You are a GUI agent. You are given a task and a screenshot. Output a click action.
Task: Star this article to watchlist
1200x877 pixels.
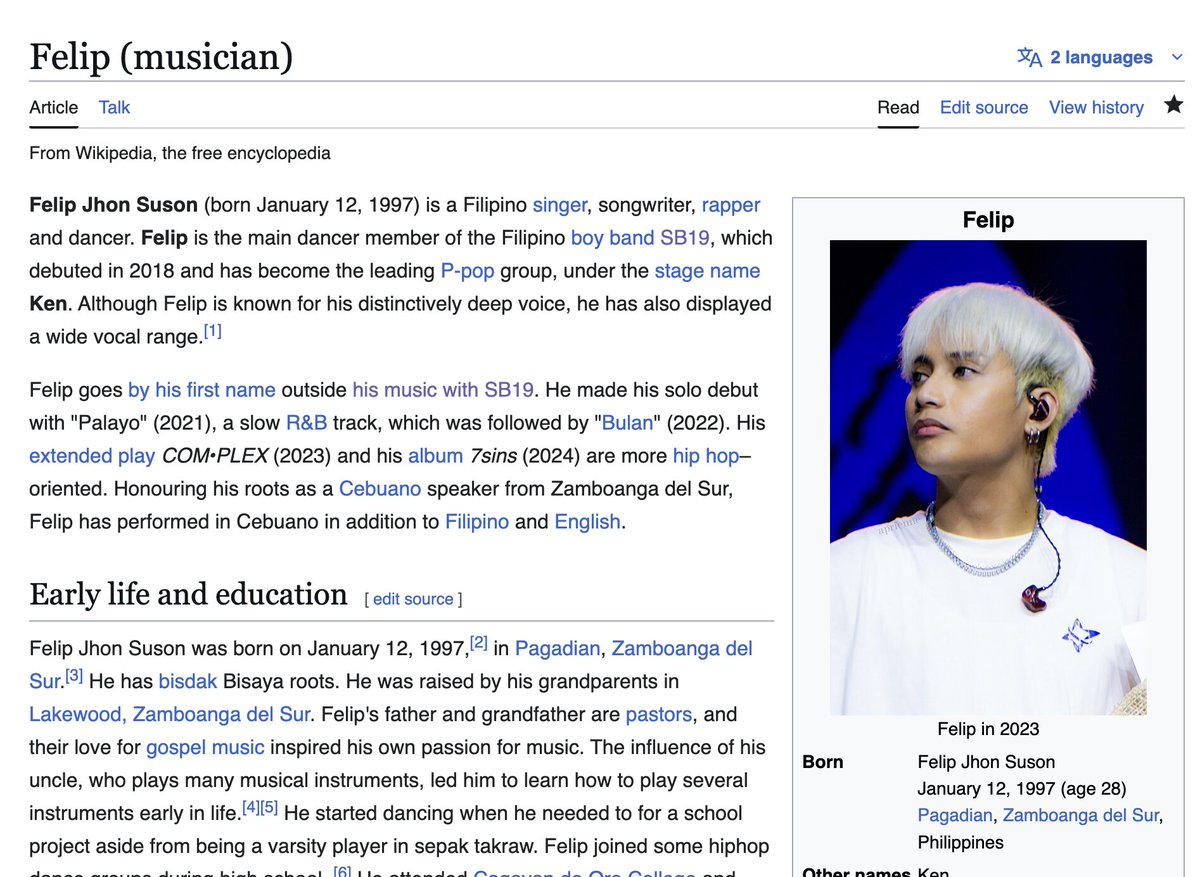tap(1174, 103)
